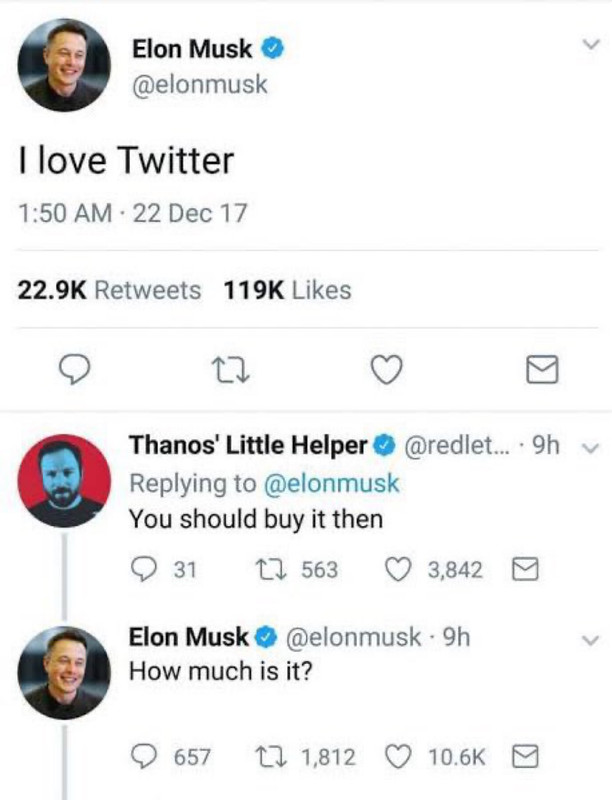Send main tweet via direct message

[541, 371]
